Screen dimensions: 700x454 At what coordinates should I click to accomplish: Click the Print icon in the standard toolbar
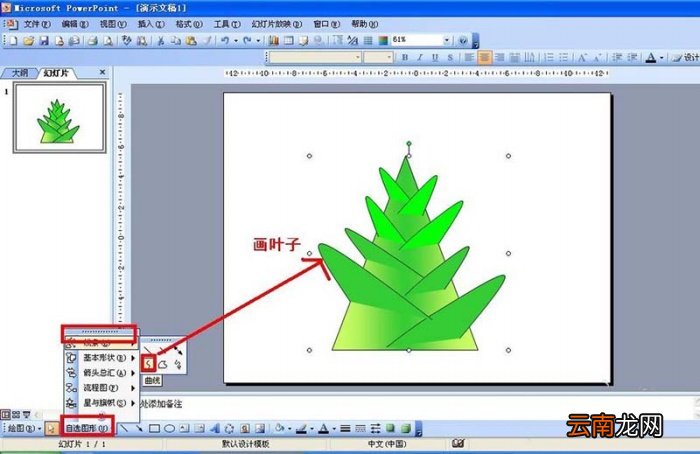[92, 41]
